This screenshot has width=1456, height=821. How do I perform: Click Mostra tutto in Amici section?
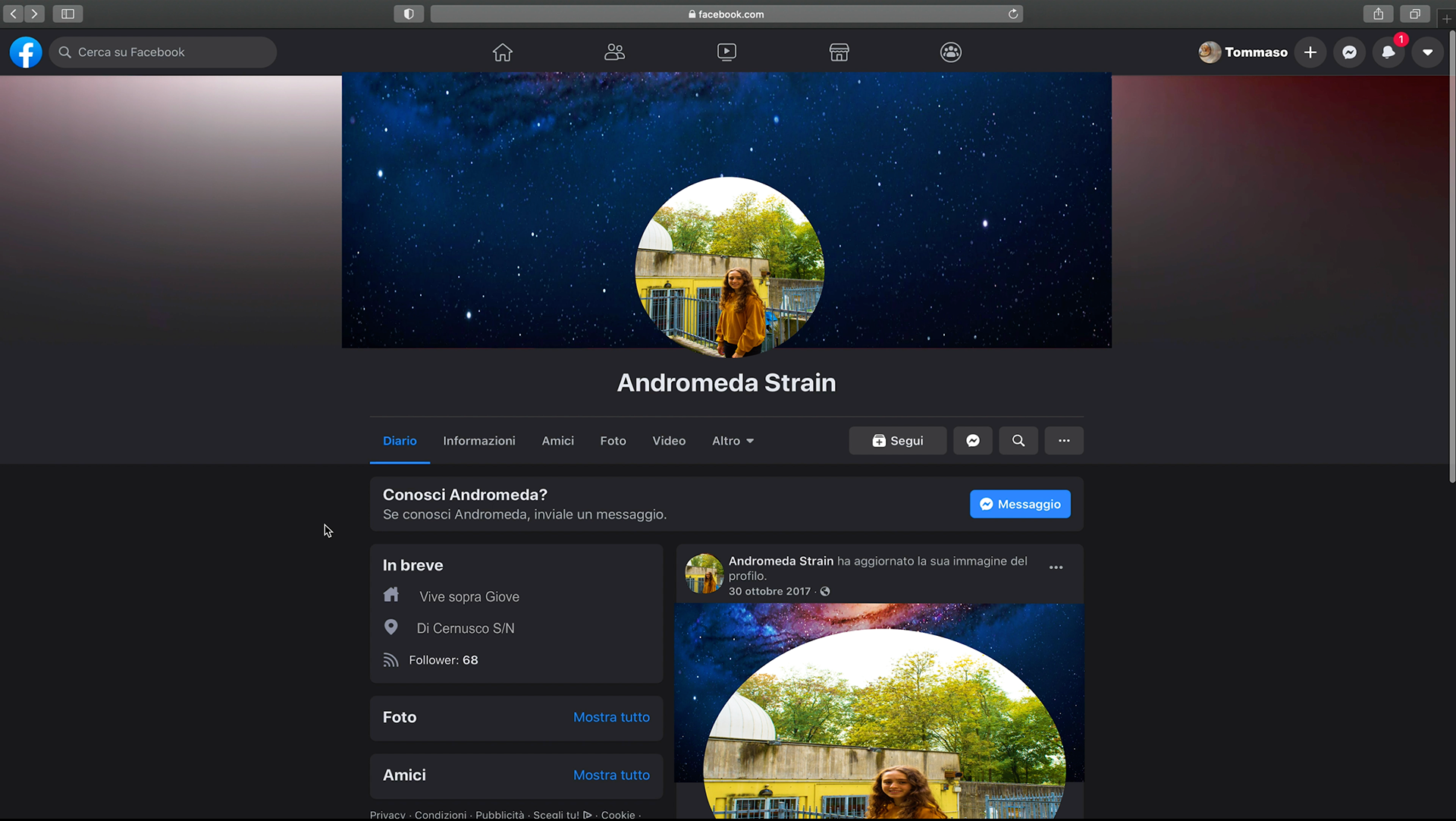pos(611,775)
